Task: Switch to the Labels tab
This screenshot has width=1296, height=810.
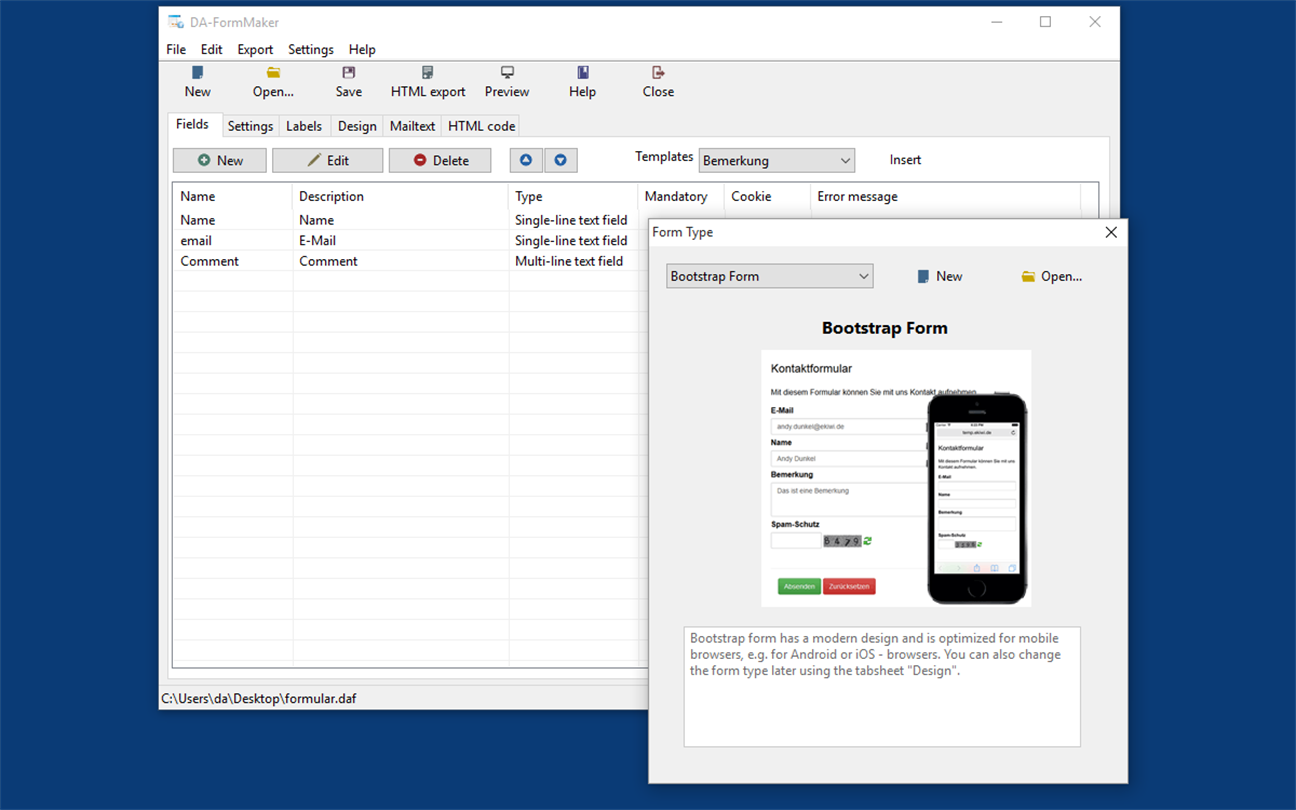Action: tap(304, 126)
